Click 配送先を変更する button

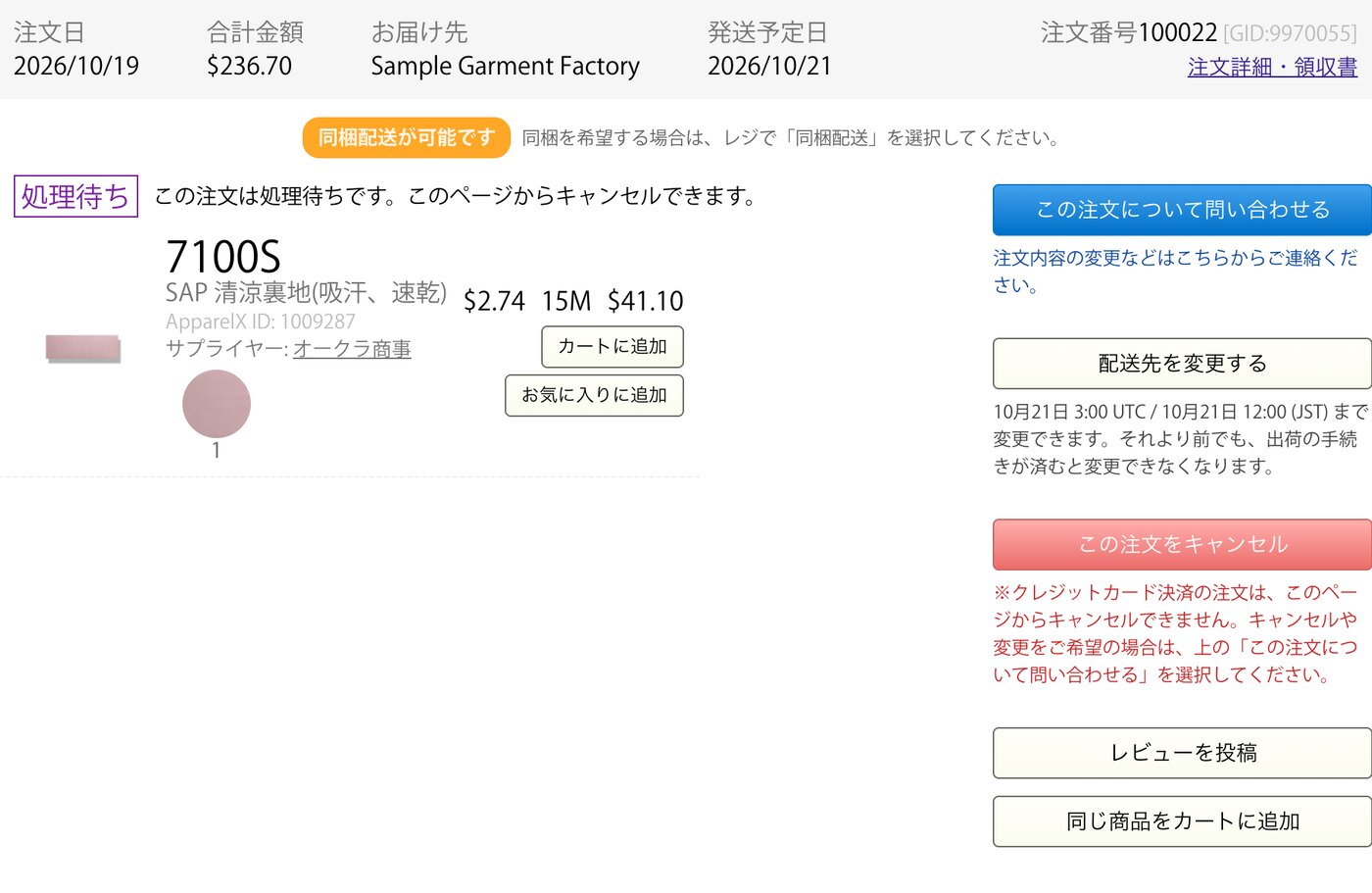1182,364
